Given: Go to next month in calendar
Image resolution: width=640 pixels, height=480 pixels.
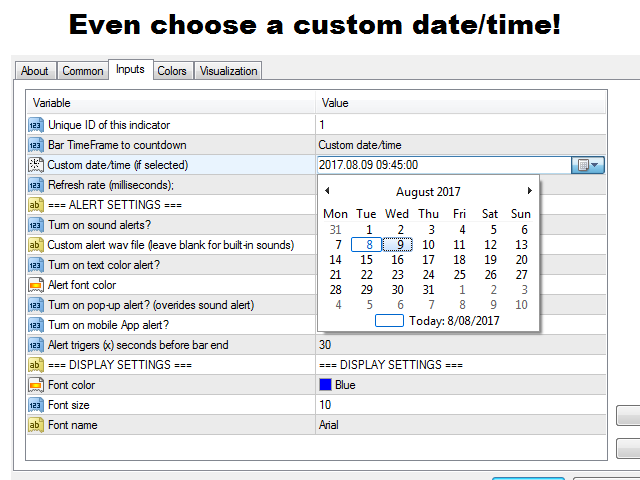Looking at the screenshot, I should click(530, 190).
